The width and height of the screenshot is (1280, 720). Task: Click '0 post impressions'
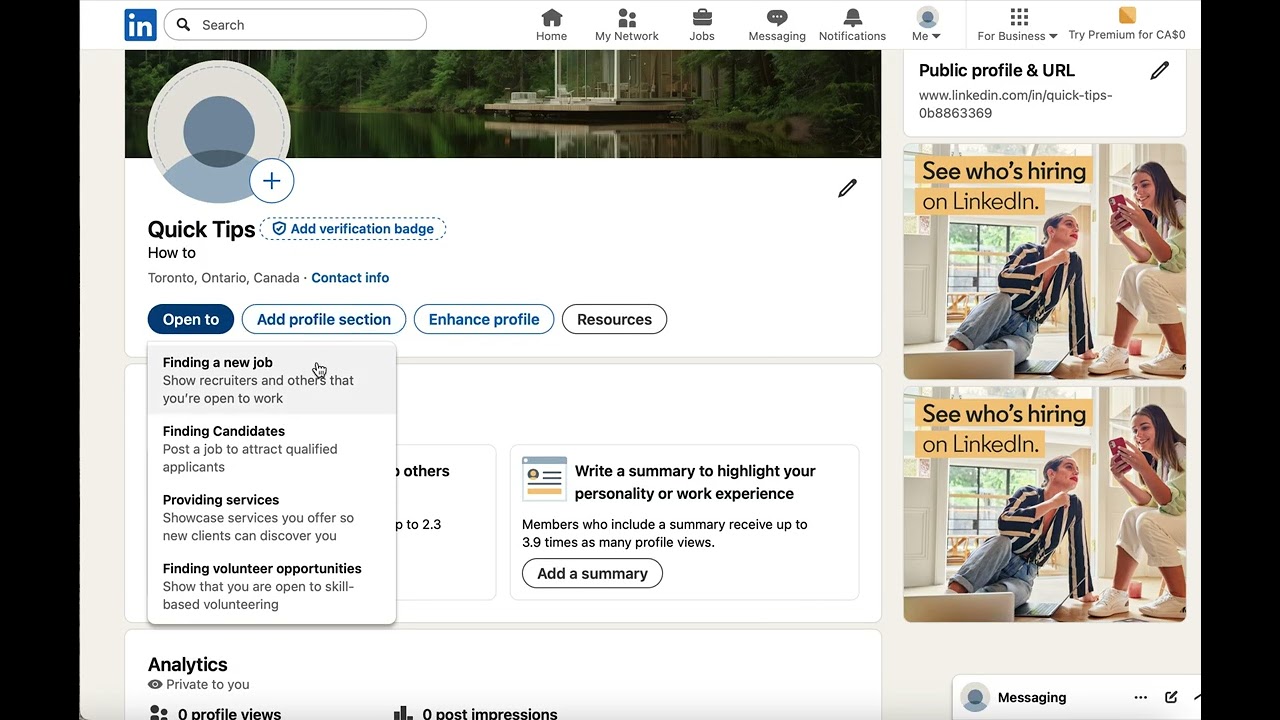pos(490,714)
